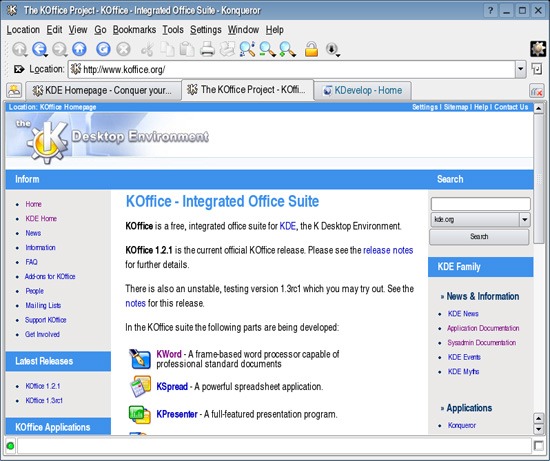Click the Print icon in the toolbar

[x=207, y=49]
